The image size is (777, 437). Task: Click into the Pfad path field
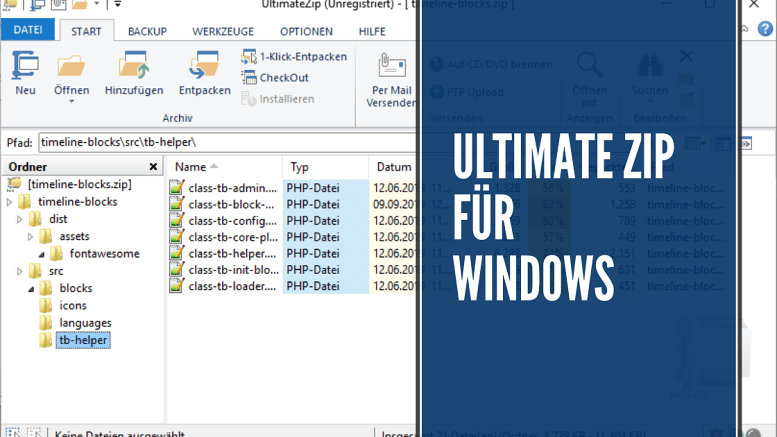[227, 143]
